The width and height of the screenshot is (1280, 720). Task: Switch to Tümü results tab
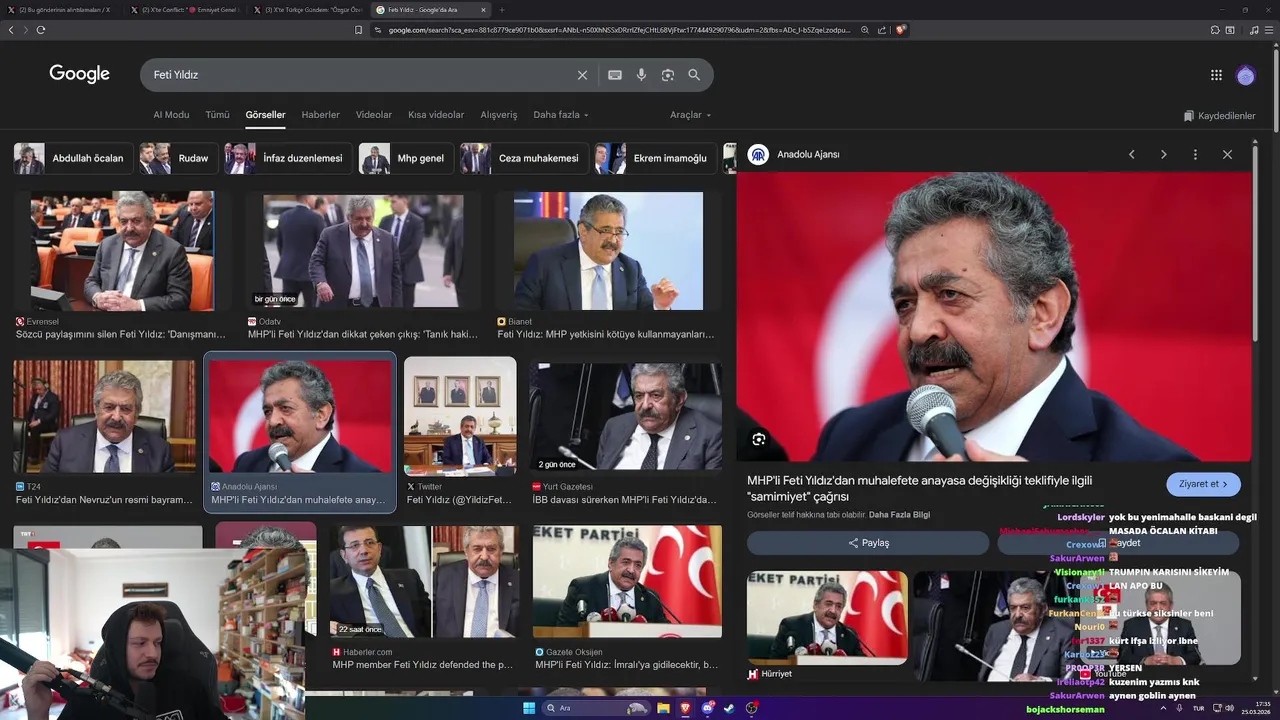click(217, 115)
